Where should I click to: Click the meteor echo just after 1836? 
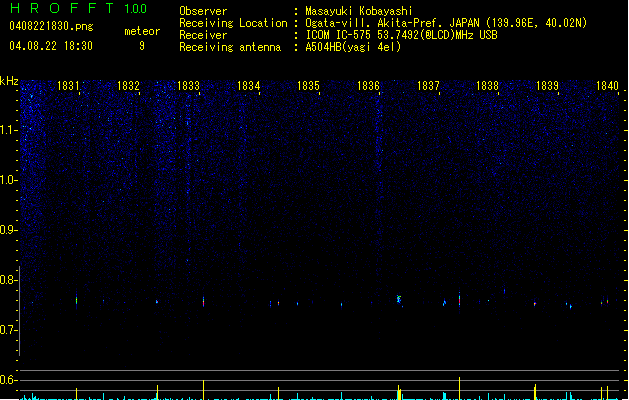coord(399,299)
